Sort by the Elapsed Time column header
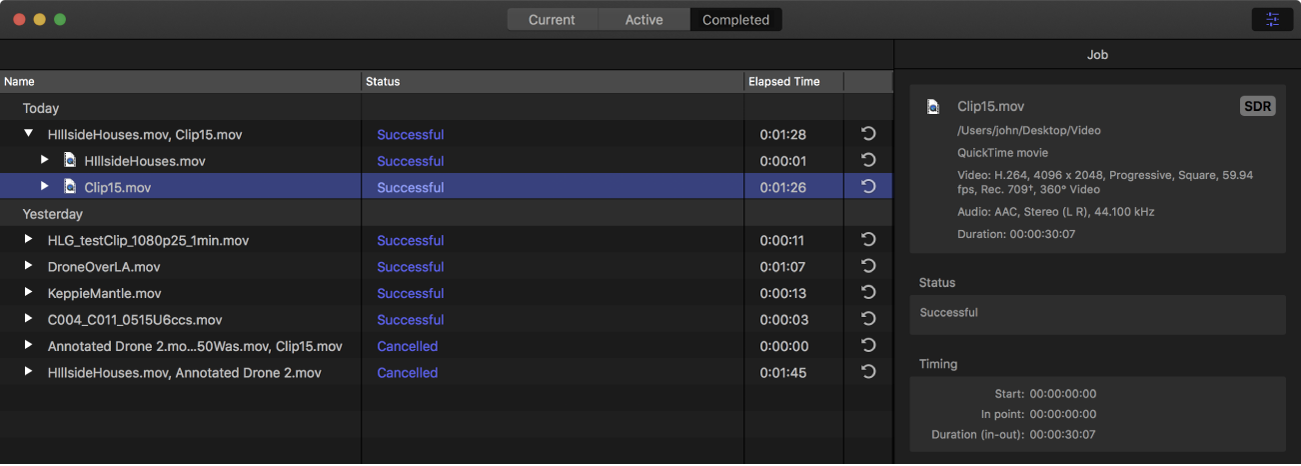The height and width of the screenshot is (466, 1301). tap(784, 82)
